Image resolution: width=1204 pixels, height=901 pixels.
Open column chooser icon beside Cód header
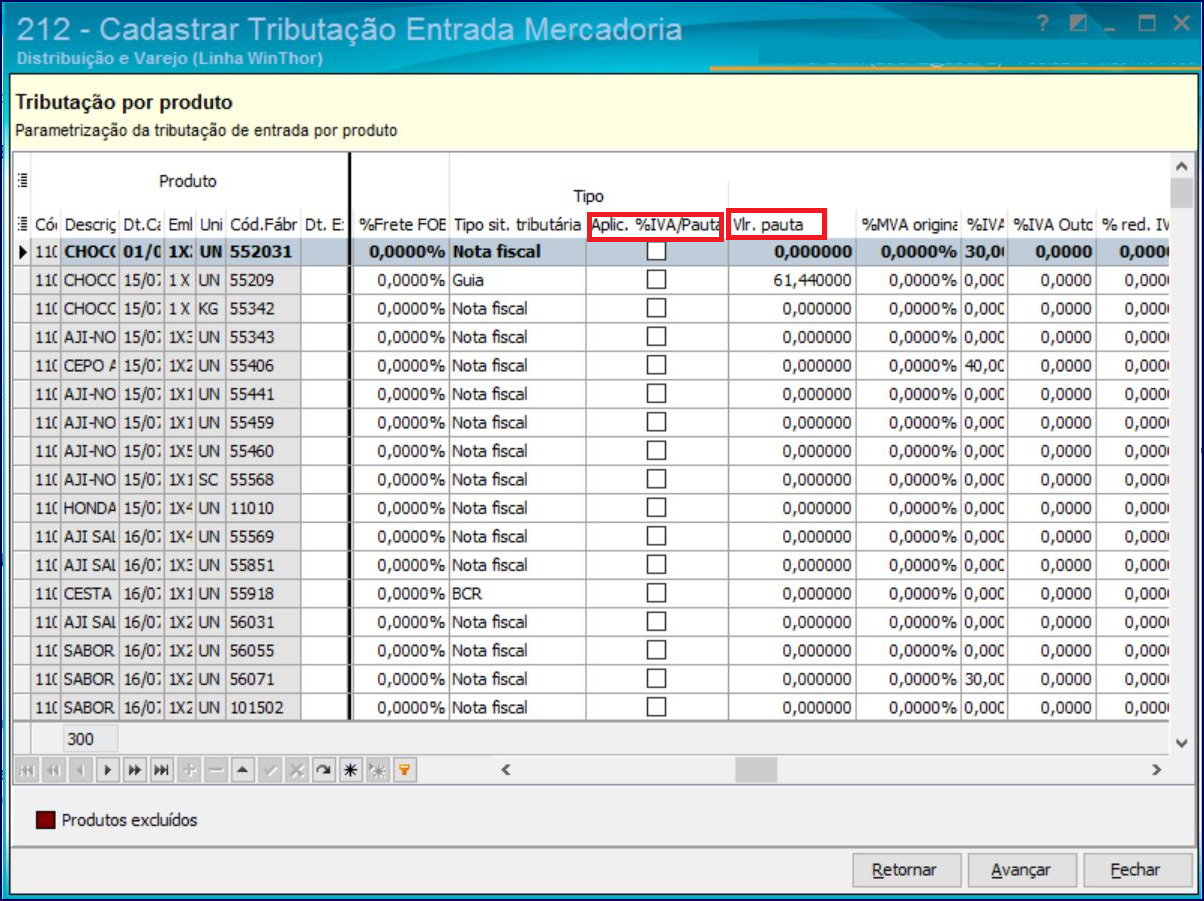point(22,224)
